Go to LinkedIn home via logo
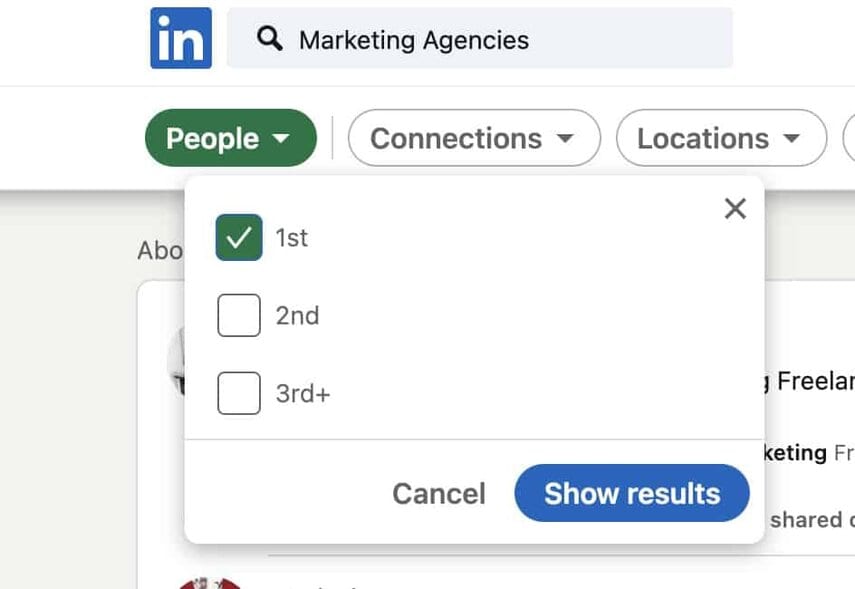 coord(181,38)
